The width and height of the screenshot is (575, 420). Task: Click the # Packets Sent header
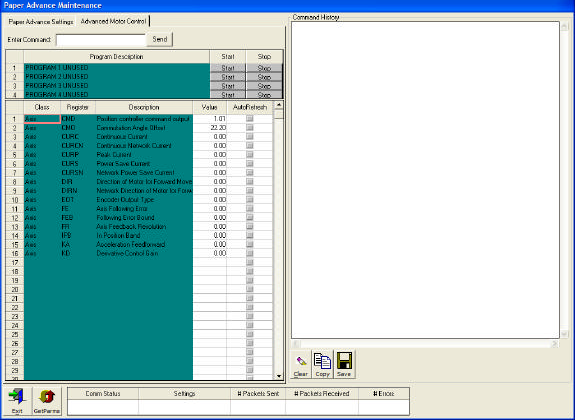pyautogui.click(x=258, y=394)
